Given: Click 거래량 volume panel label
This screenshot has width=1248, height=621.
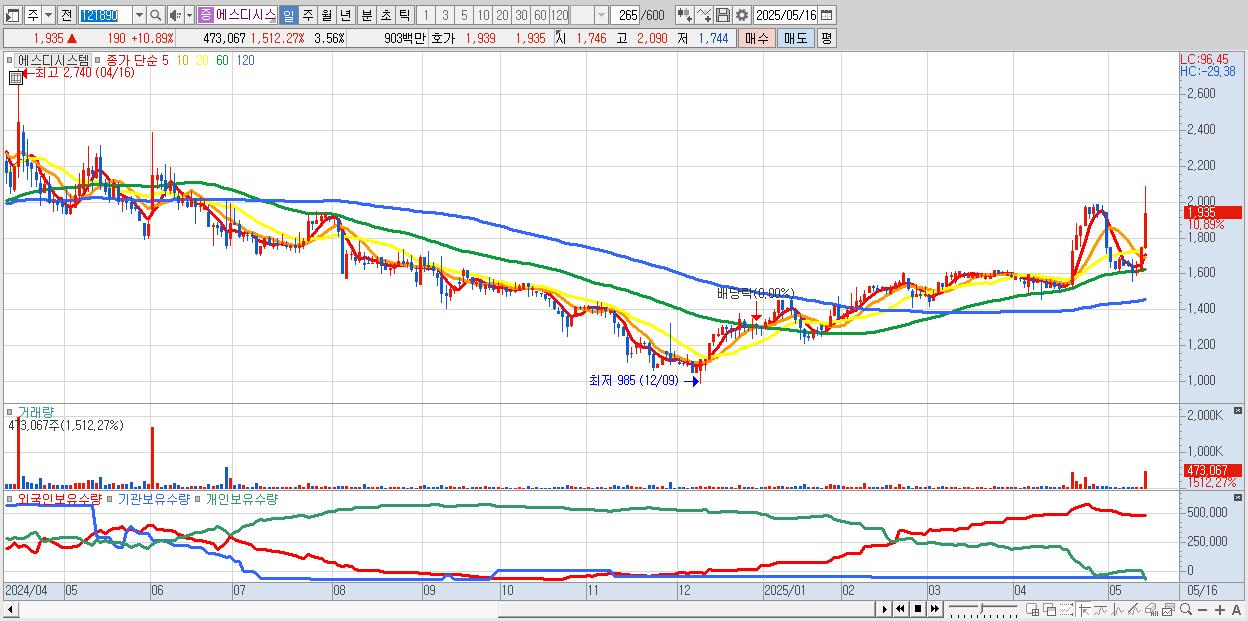Looking at the screenshot, I should click(35, 412).
